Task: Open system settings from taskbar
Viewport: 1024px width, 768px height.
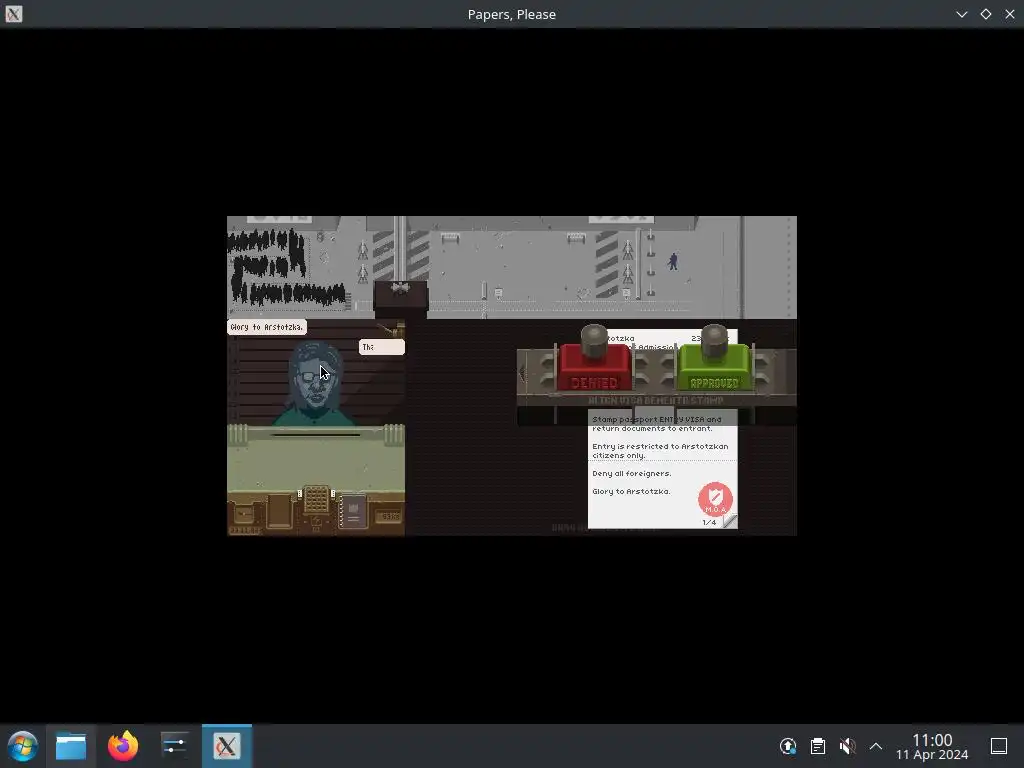Action: tap(174, 746)
